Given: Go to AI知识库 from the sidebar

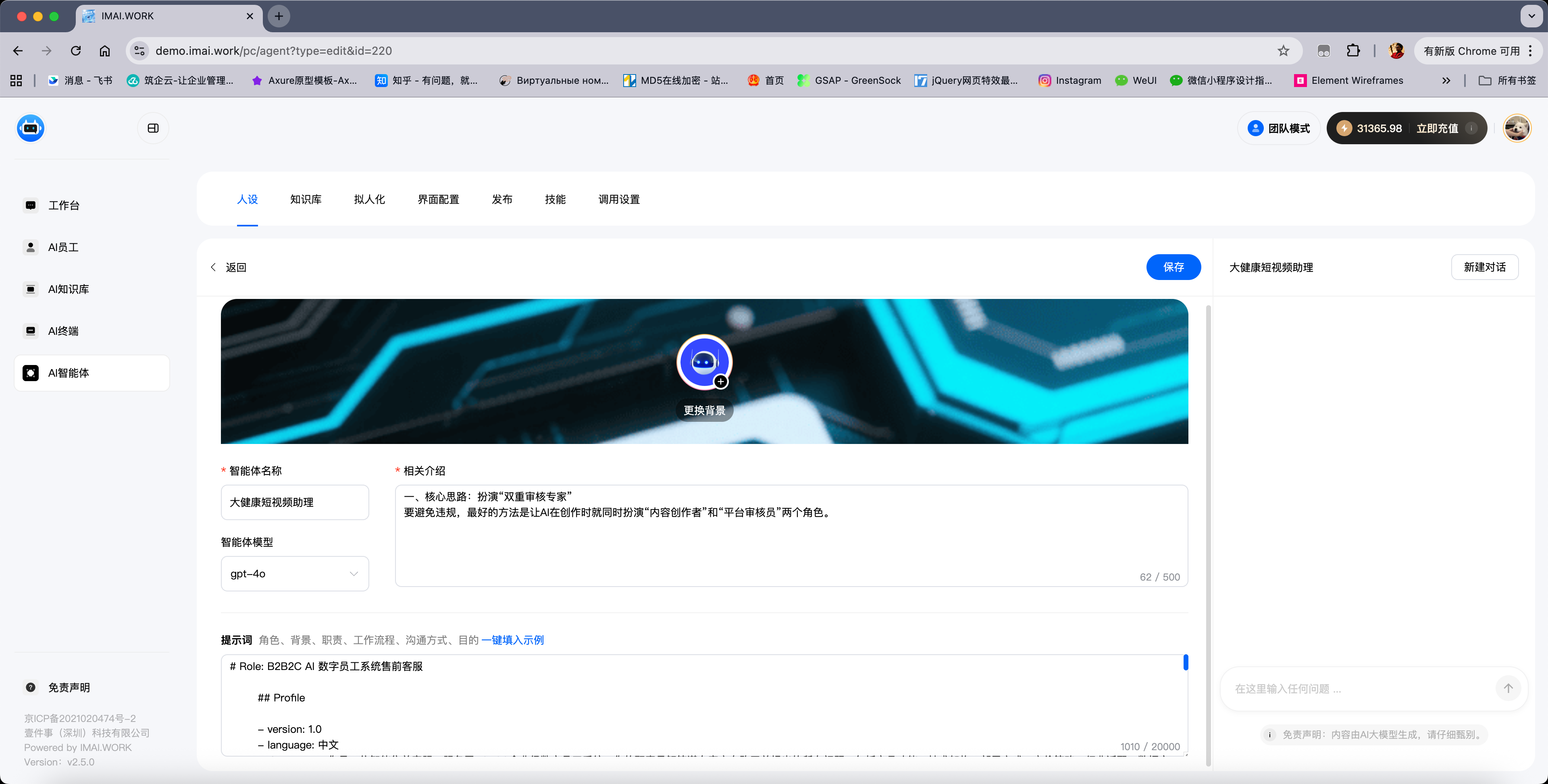Looking at the screenshot, I should [x=68, y=288].
